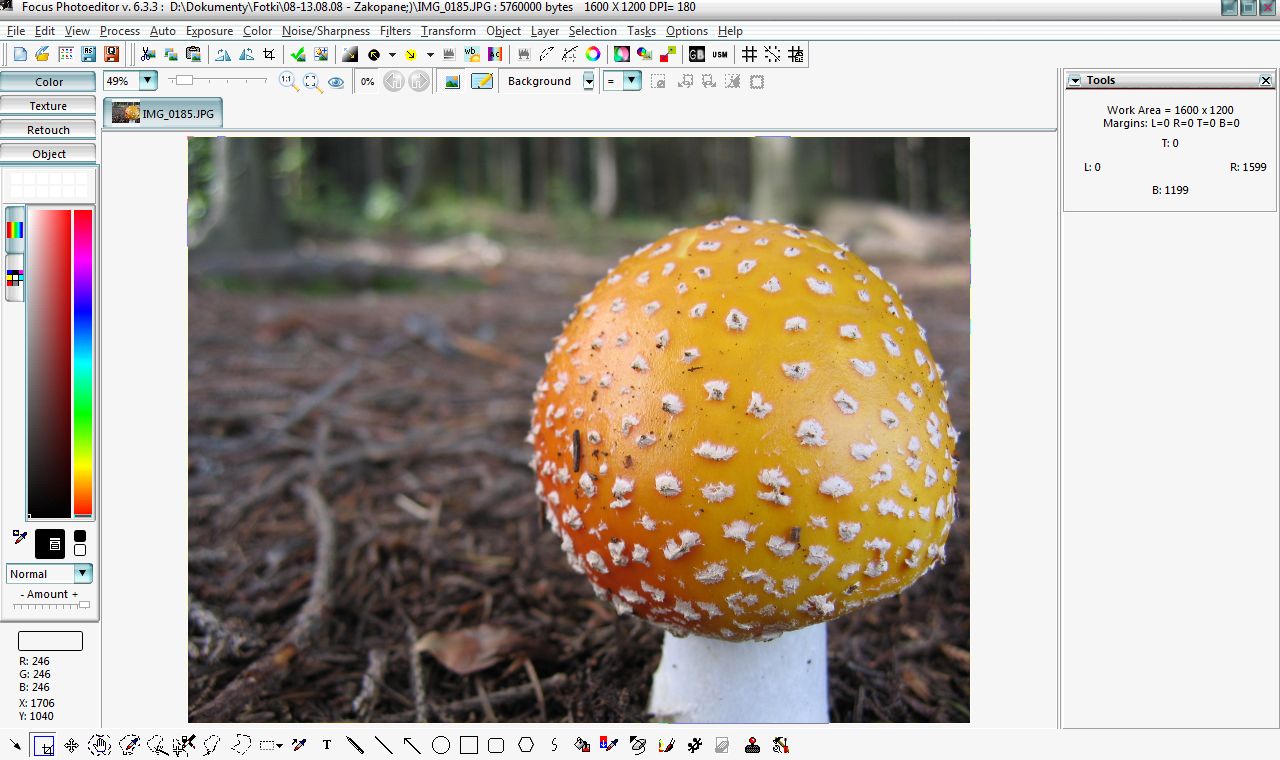Select the paint bucket fill tool

click(x=582, y=745)
